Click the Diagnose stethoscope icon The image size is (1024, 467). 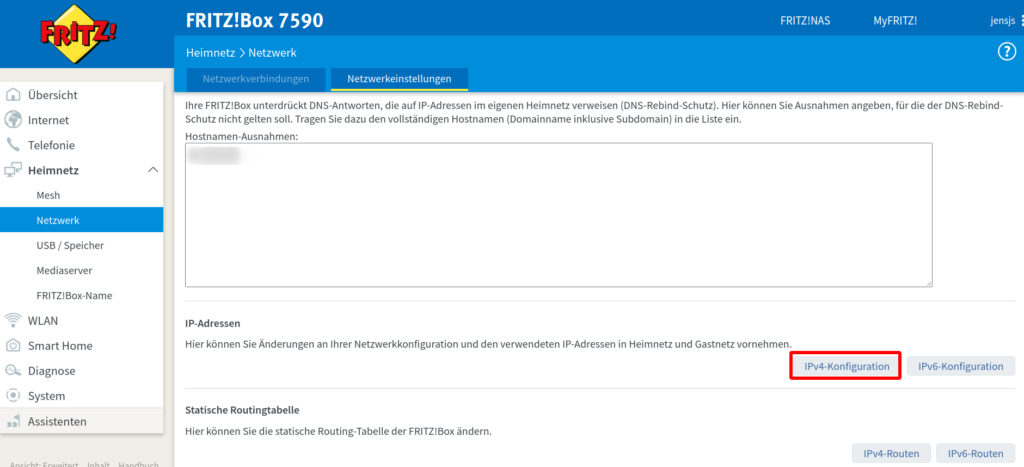pos(12,370)
